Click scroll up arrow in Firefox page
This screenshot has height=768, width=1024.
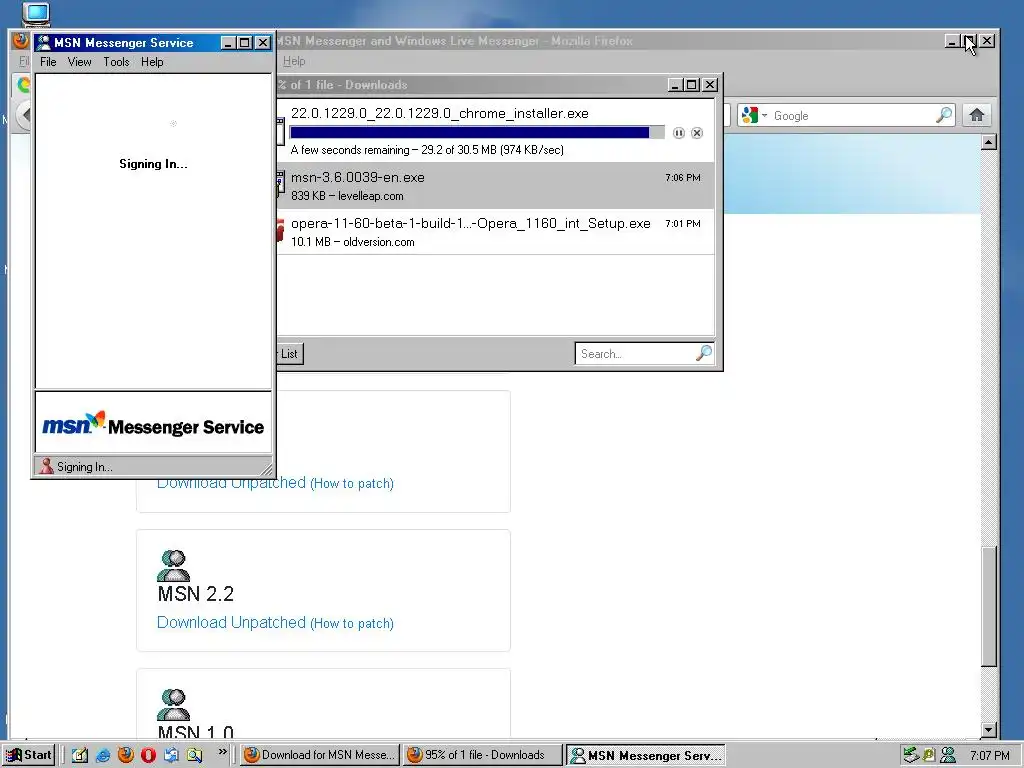989,142
